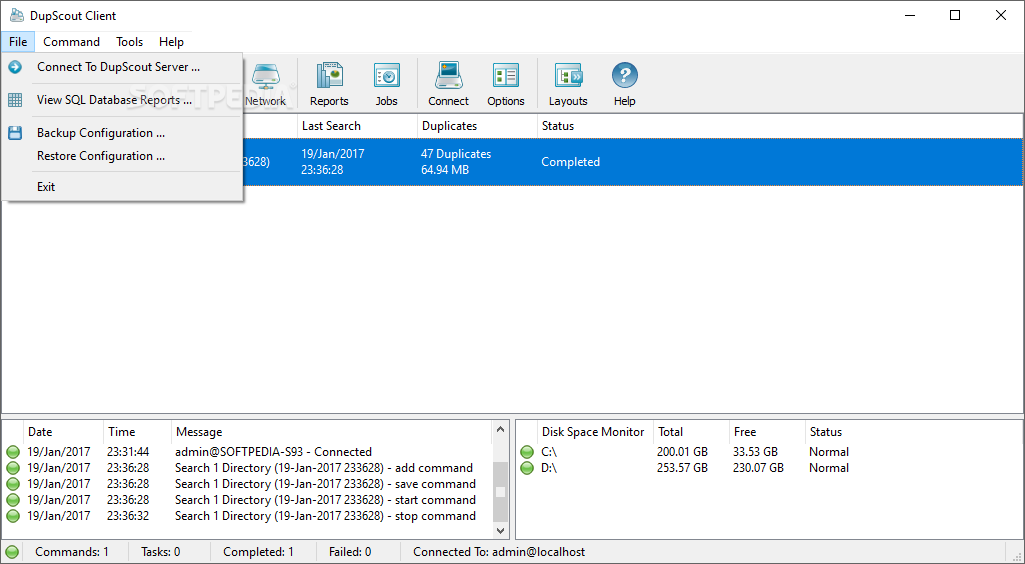Image resolution: width=1025 pixels, height=564 pixels.
Task: Click 'Connected To: admin@localhost' status text
Action: click(499, 552)
